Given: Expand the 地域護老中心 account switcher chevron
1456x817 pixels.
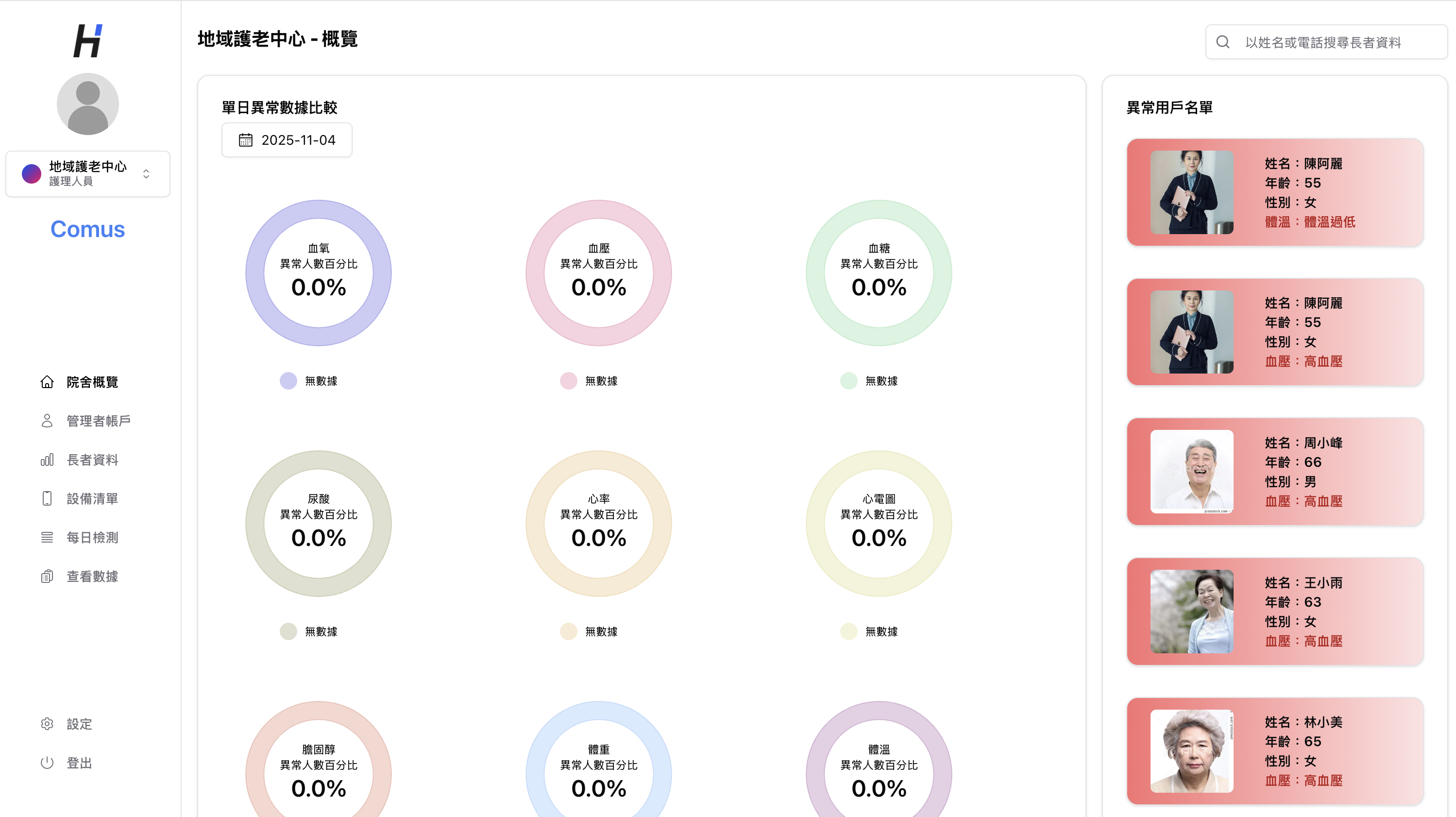Looking at the screenshot, I should [x=146, y=173].
